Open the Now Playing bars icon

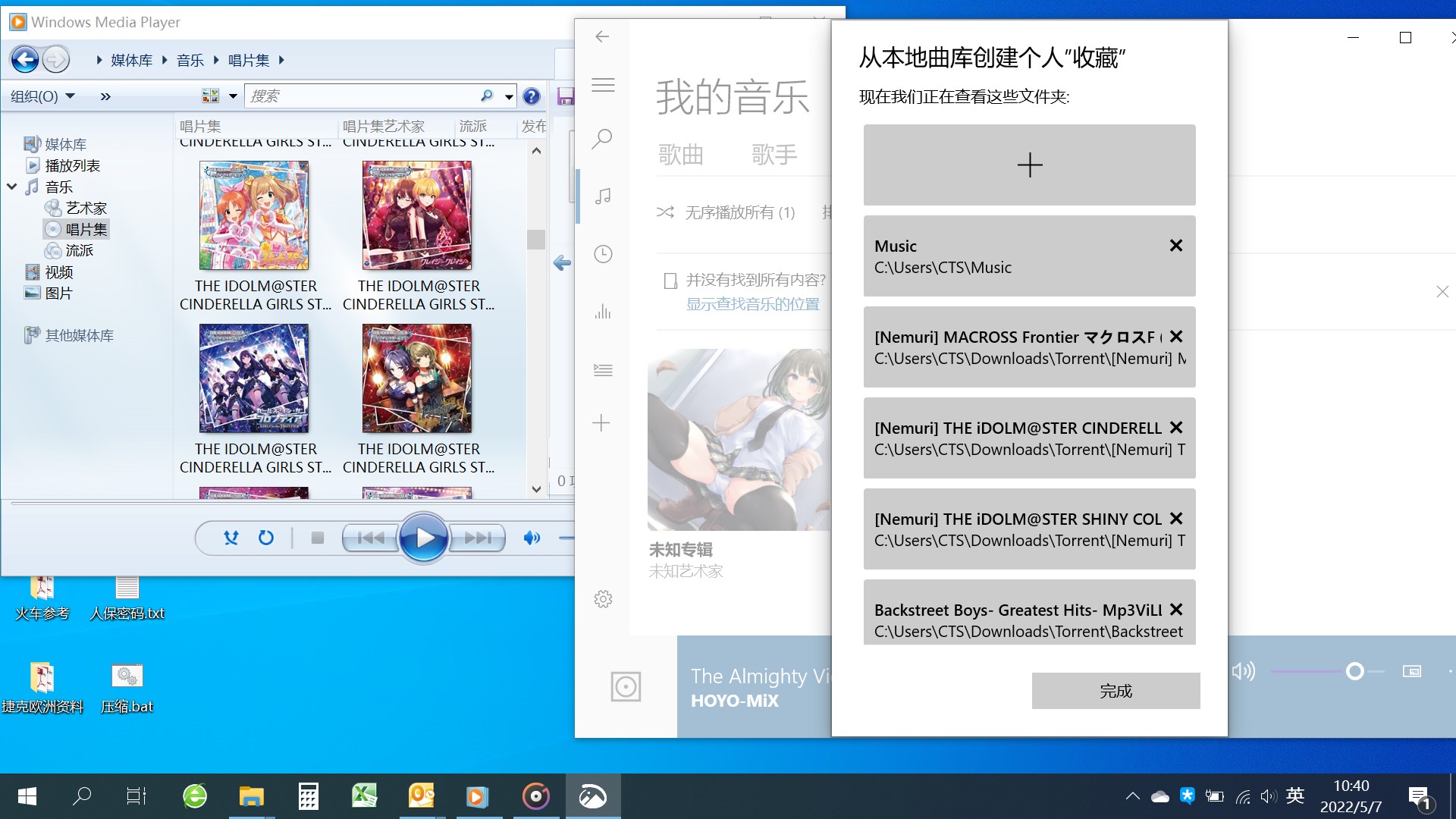(603, 312)
